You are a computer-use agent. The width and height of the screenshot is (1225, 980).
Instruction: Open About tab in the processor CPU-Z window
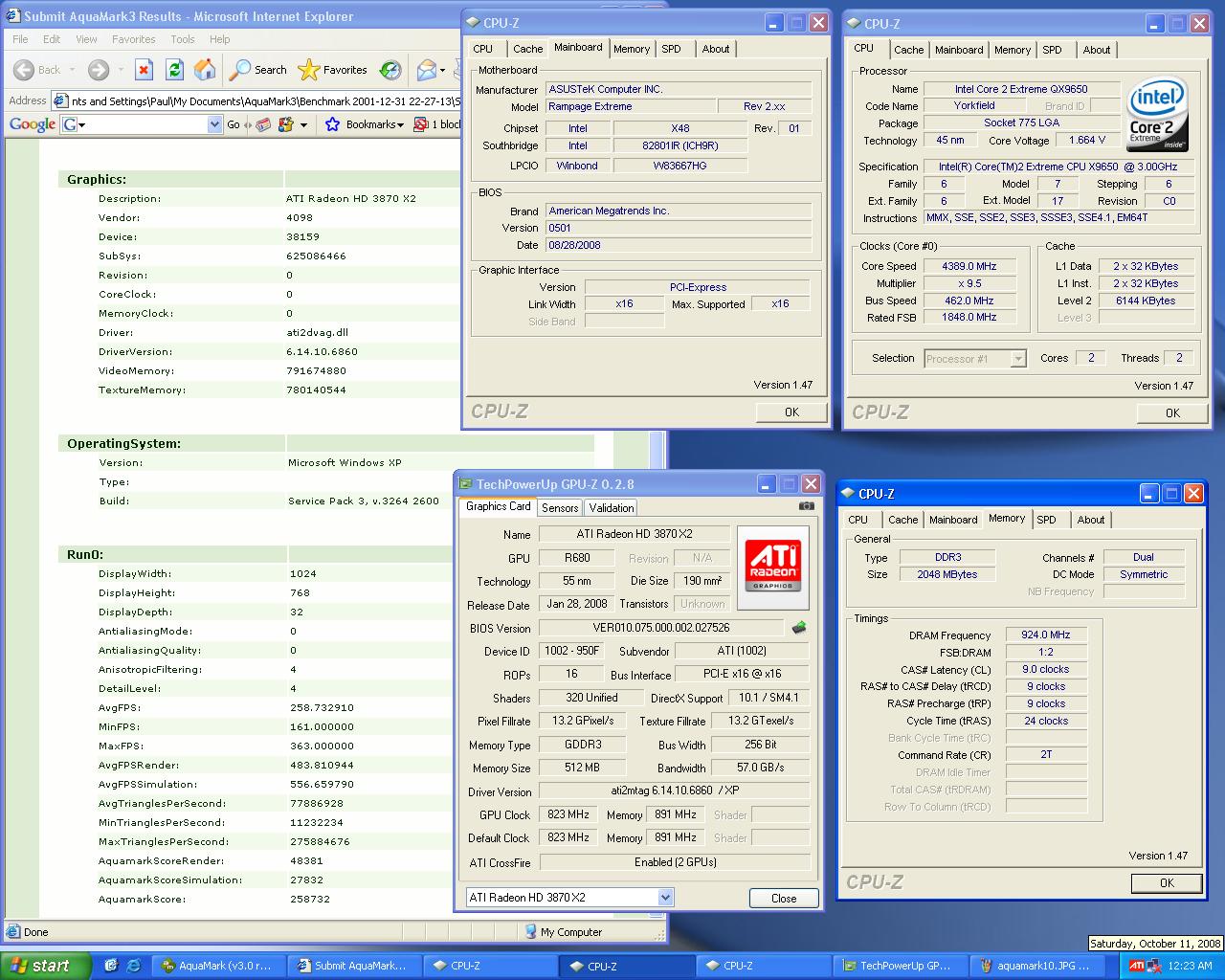tap(1097, 50)
